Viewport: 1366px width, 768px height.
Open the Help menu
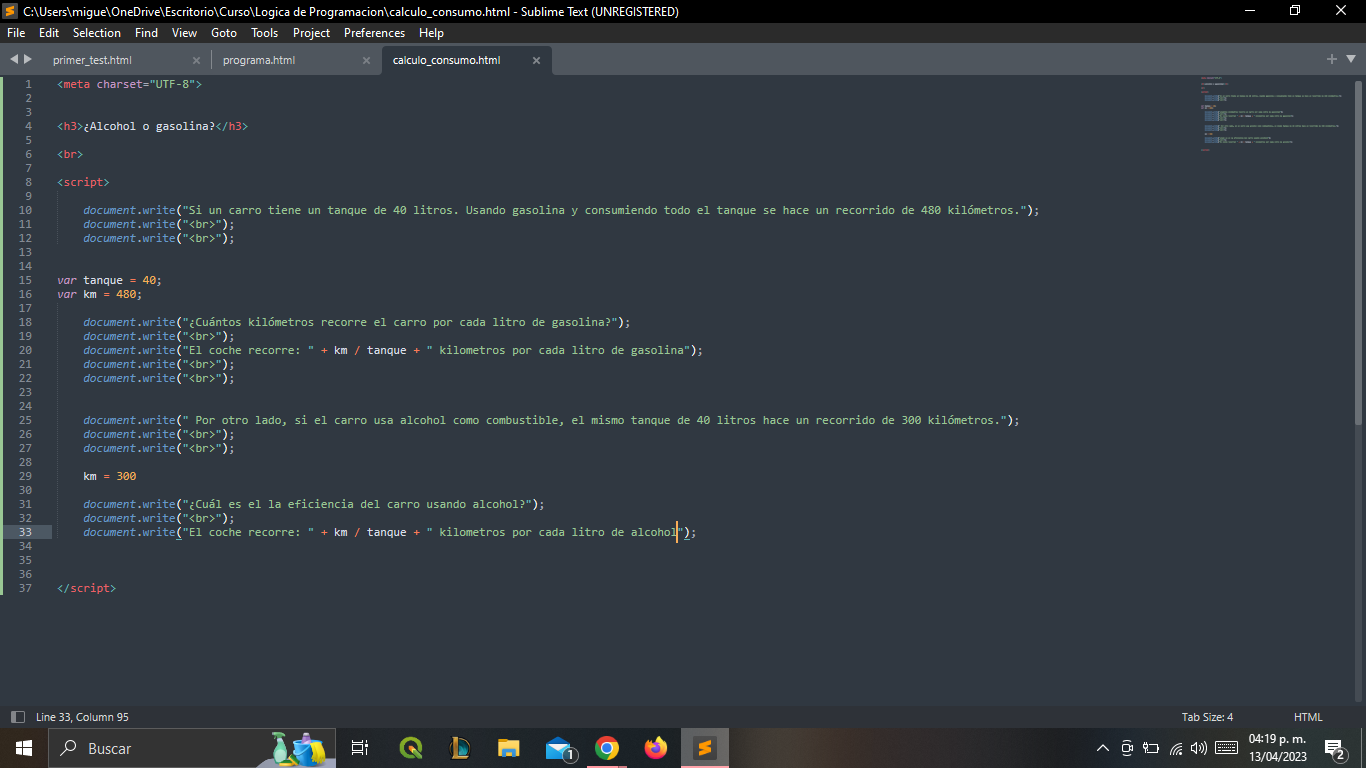[x=431, y=33]
